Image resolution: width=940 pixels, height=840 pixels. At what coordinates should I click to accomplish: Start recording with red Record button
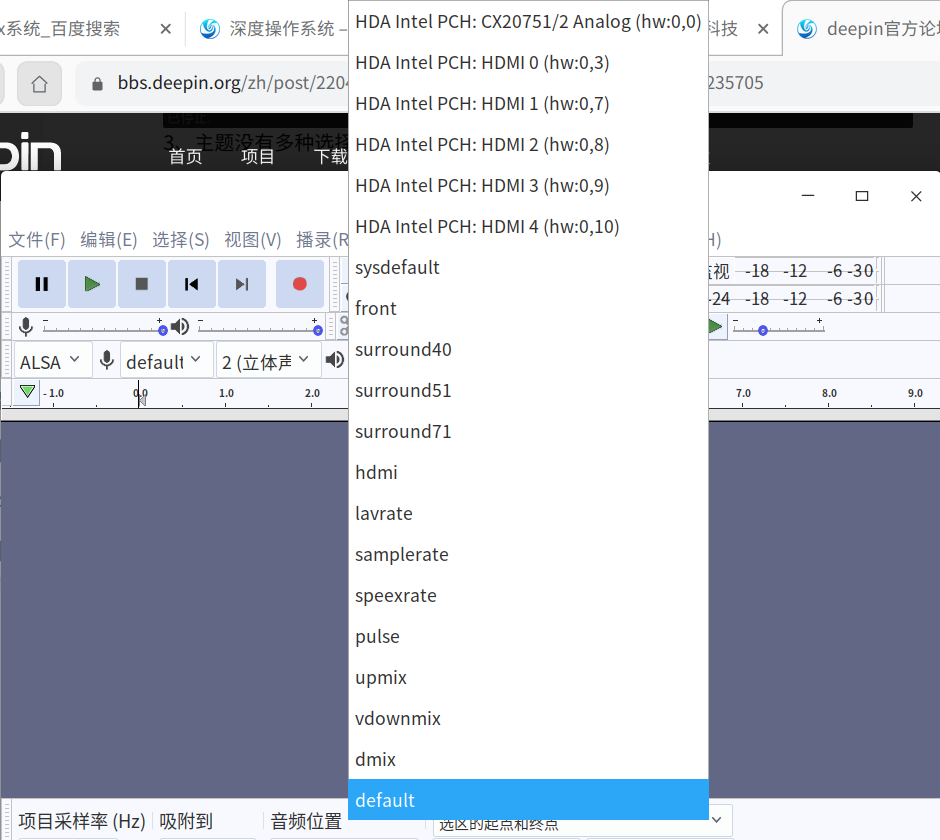pos(300,284)
